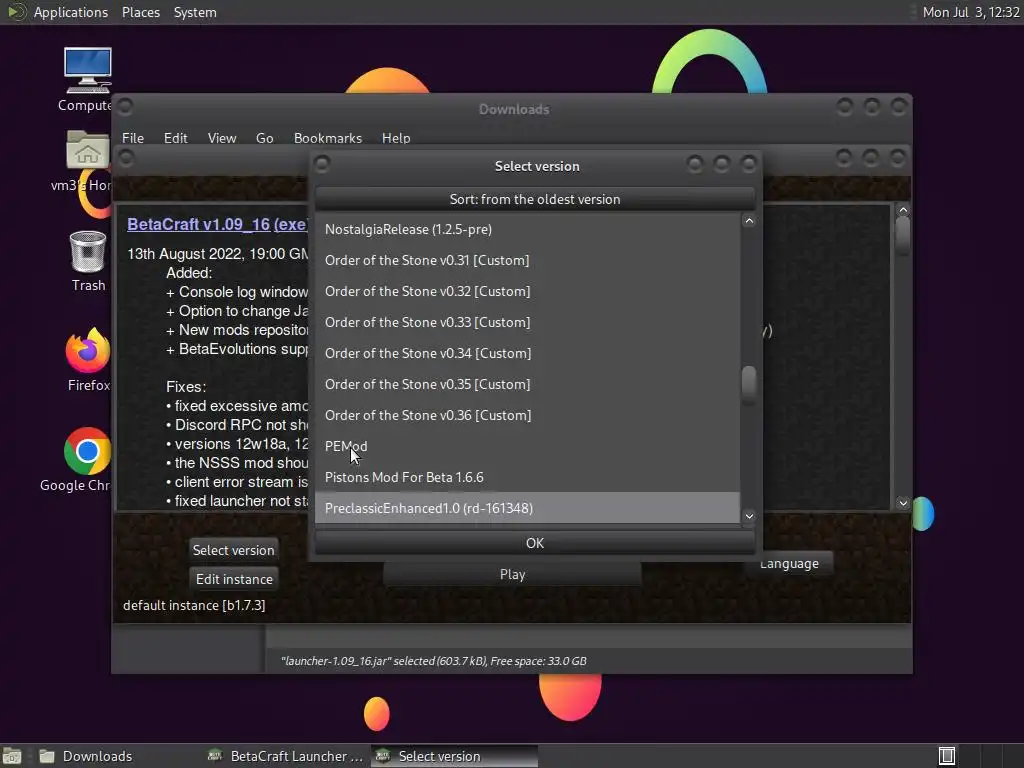Image resolution: width=1024 pixels, height=768 pixels.
Task: Click the changelog scrollbar thumb in launcher
Action: coord(903,234)
